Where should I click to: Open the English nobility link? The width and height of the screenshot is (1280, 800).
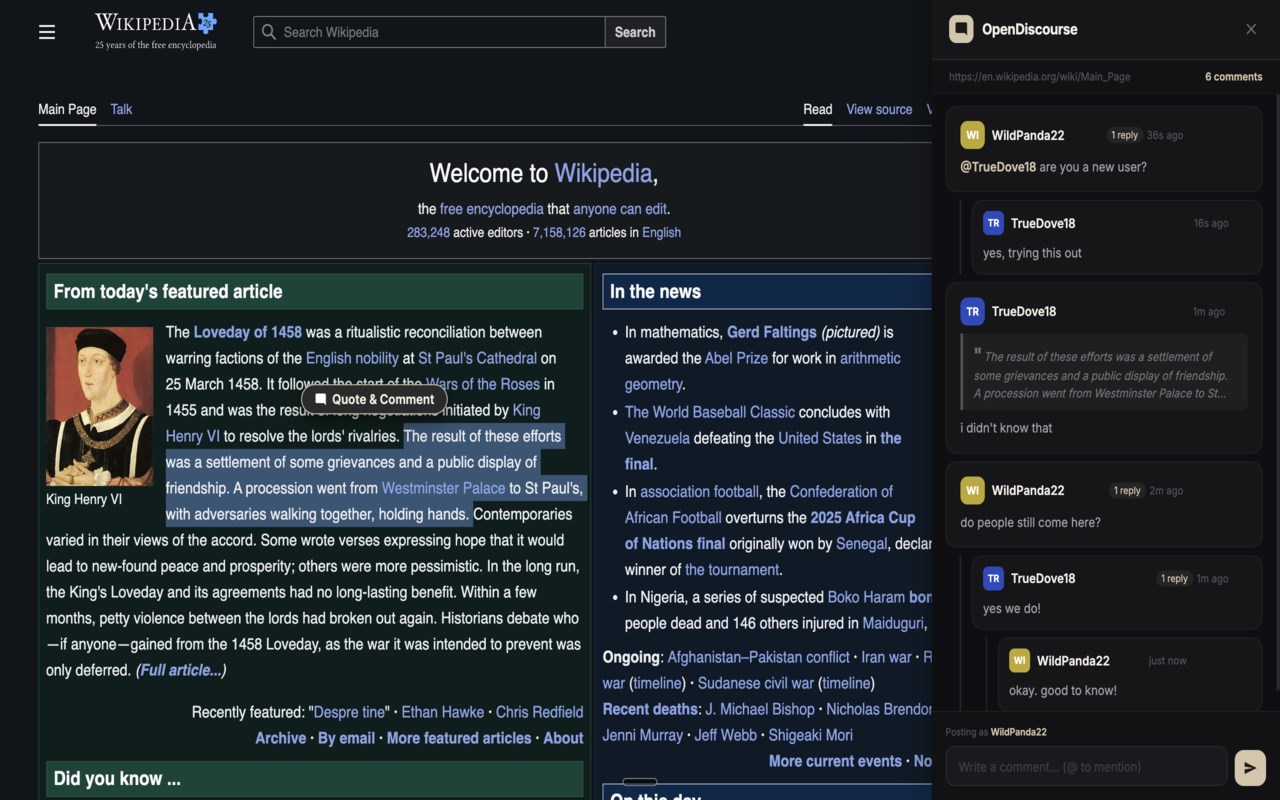352,358
